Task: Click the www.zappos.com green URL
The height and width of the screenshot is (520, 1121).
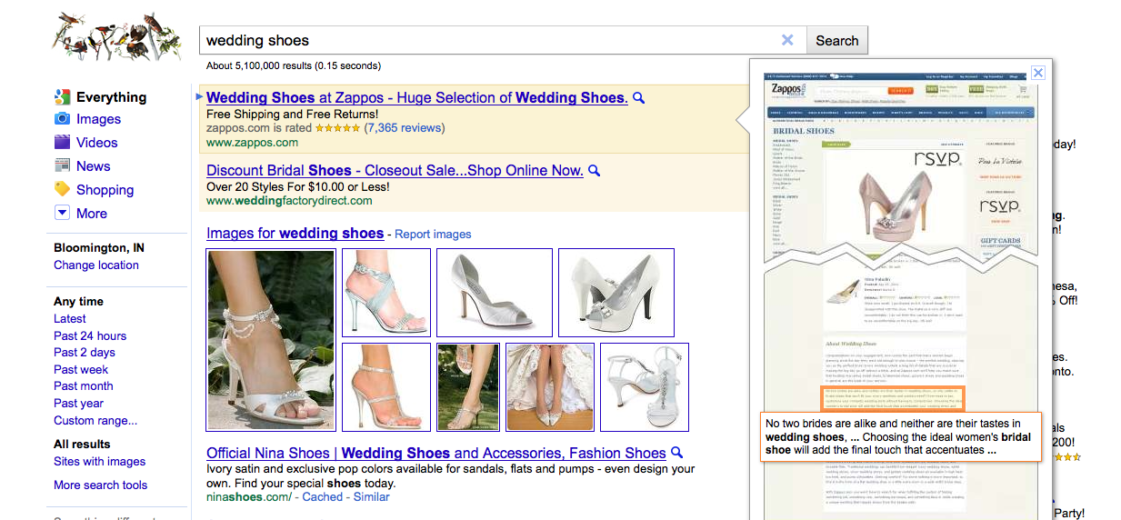Action: point(252,142)
